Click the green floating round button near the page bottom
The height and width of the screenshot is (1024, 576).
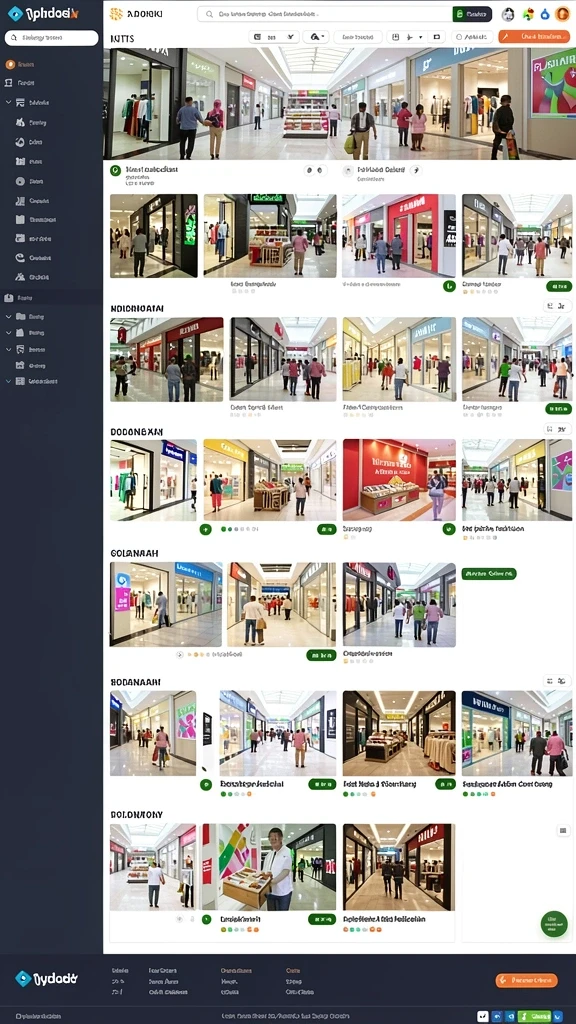click(x=554, y=924)
